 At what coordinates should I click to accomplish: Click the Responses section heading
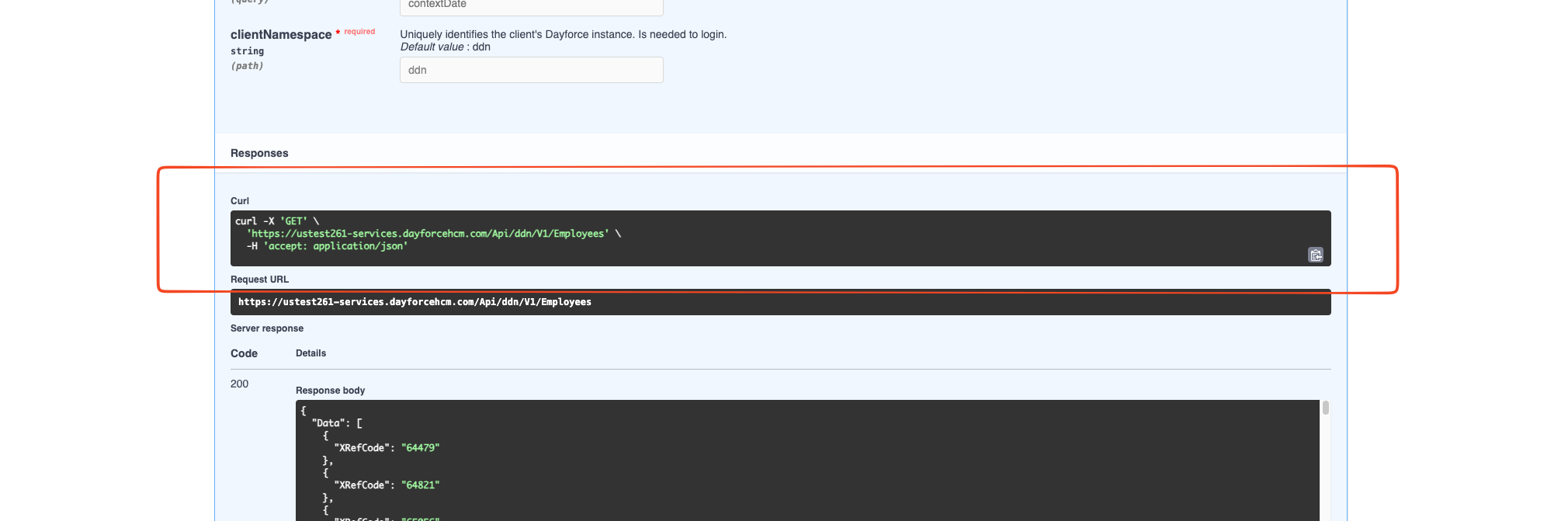coord(259,153)
